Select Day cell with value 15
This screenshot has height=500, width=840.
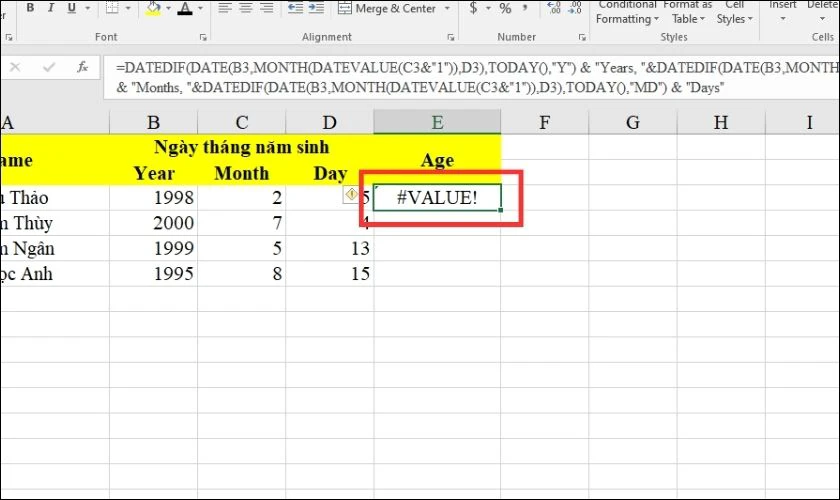click(x=329, y=274)
